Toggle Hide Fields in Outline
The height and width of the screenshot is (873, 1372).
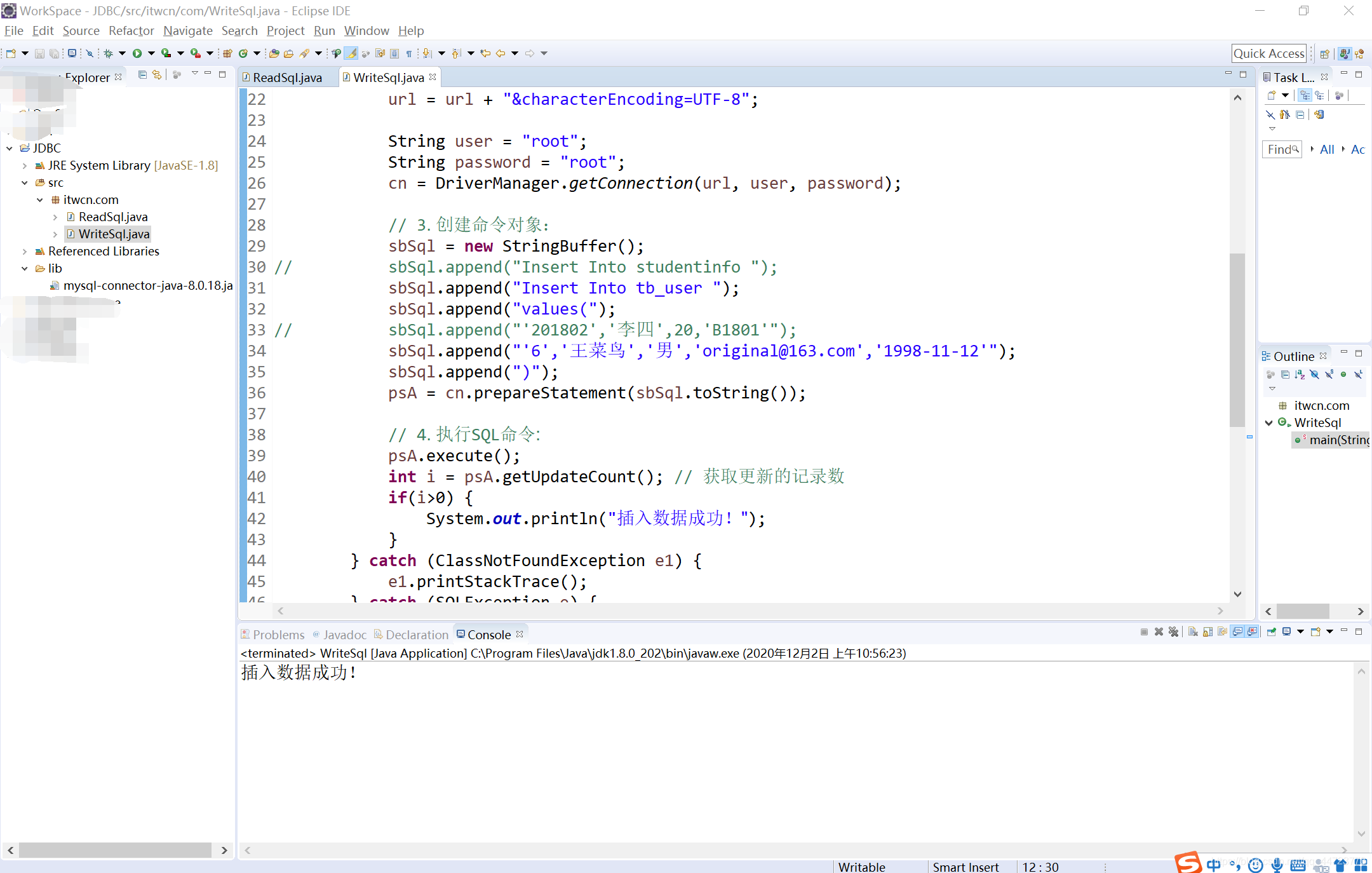click(x=1315, y=374)
